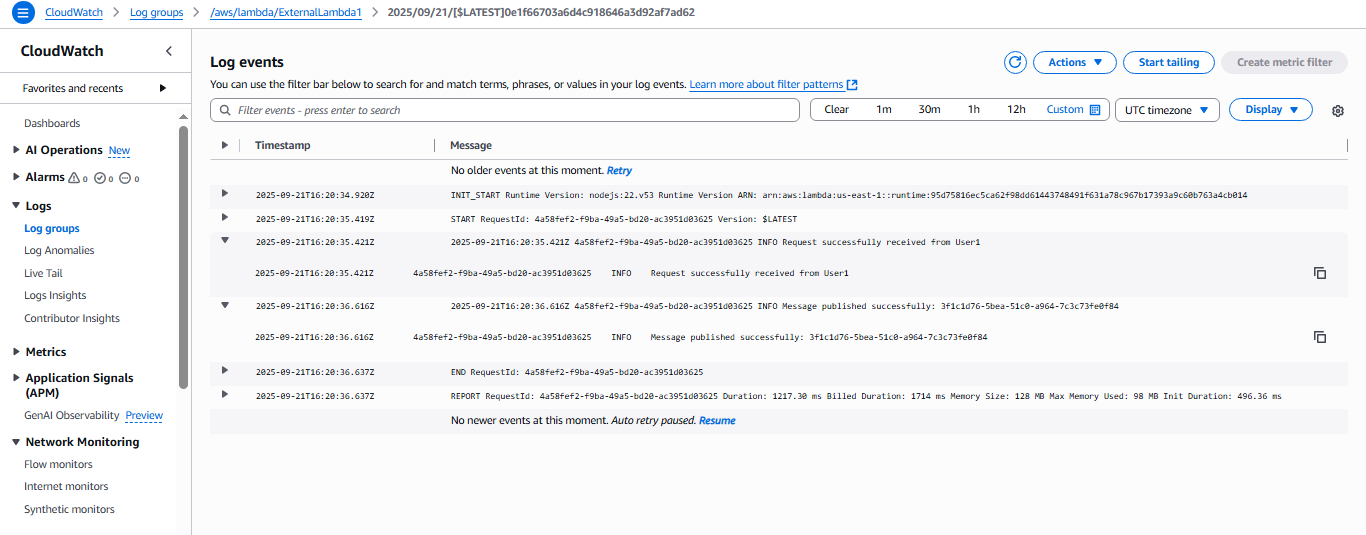Select the 30m time range

pyautogui.click(x=929, y=110)
